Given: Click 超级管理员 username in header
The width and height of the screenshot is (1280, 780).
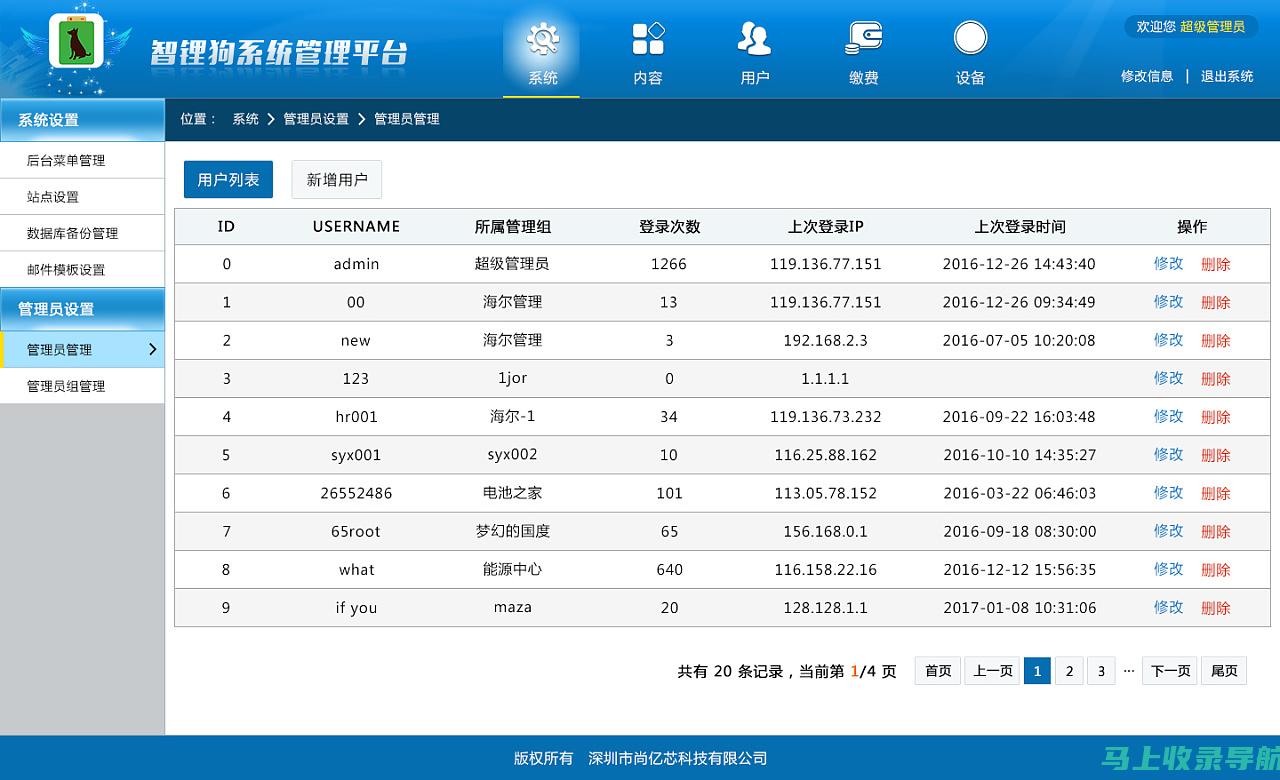Looking at the screenshot, I should click(x=1212, y=27).
